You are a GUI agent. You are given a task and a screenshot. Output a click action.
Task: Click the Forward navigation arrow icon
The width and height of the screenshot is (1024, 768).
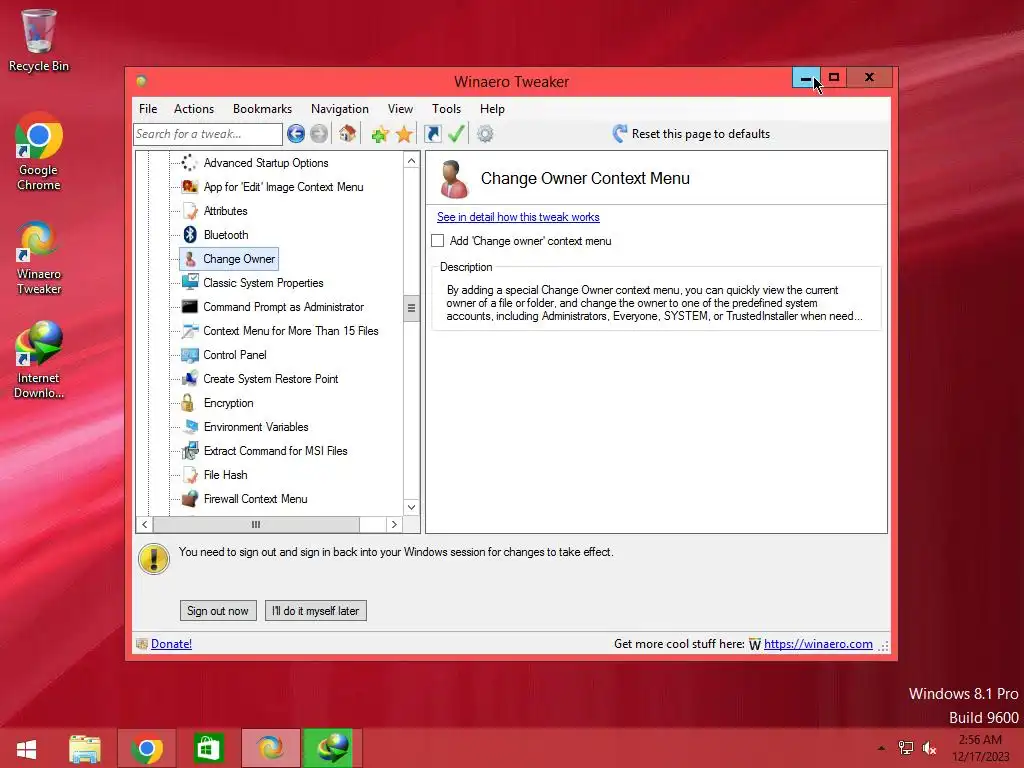(319, 134)
